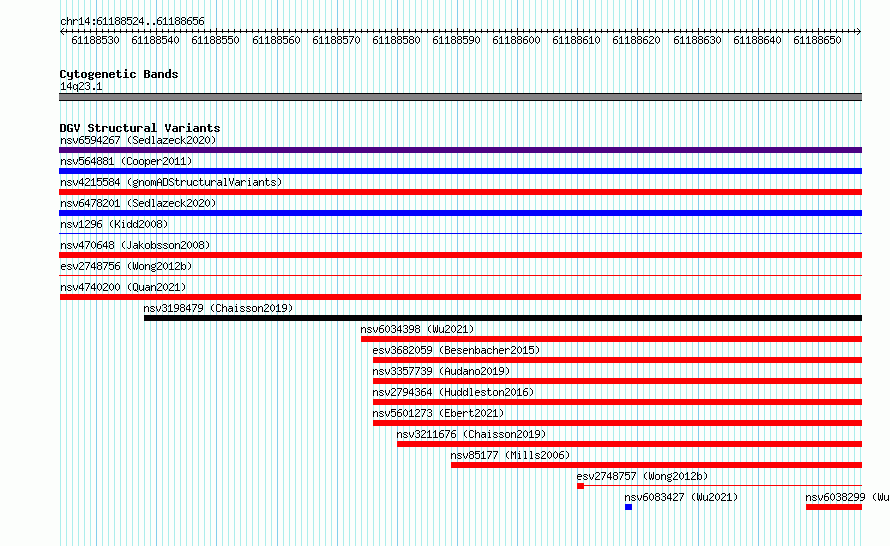The height and width of the screenshot is (546, 890).
Task: Click the red nsv85177 variant bar
Action: point(657,465)
